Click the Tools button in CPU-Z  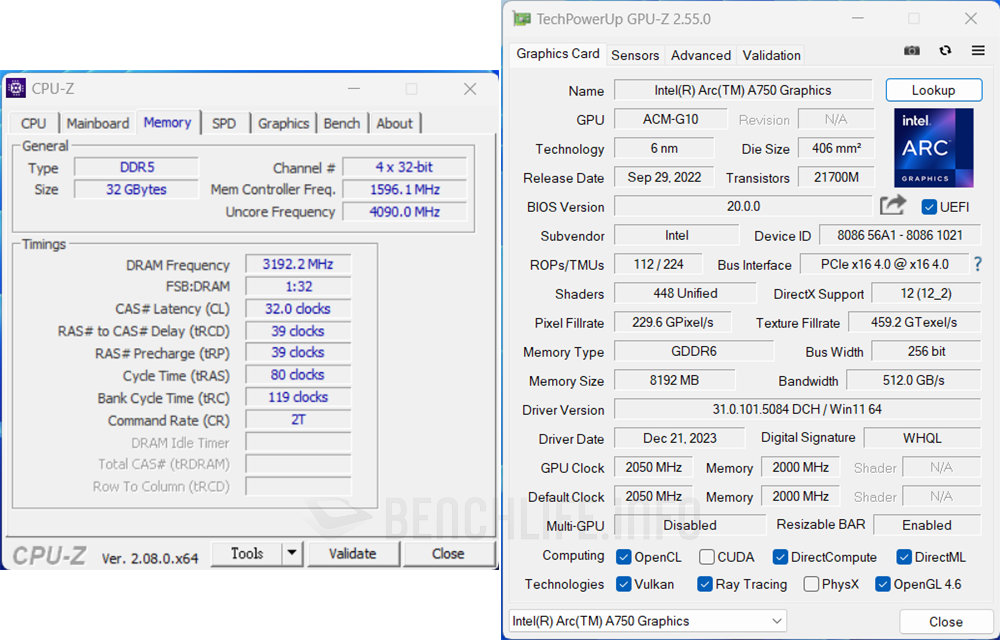point(247,553)
